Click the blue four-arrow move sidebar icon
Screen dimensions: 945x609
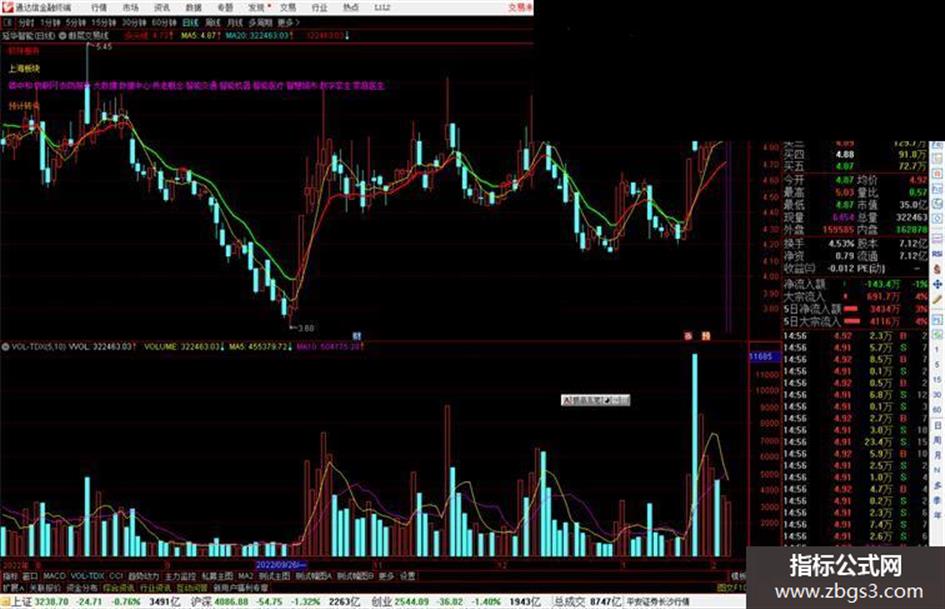[937, 284]
